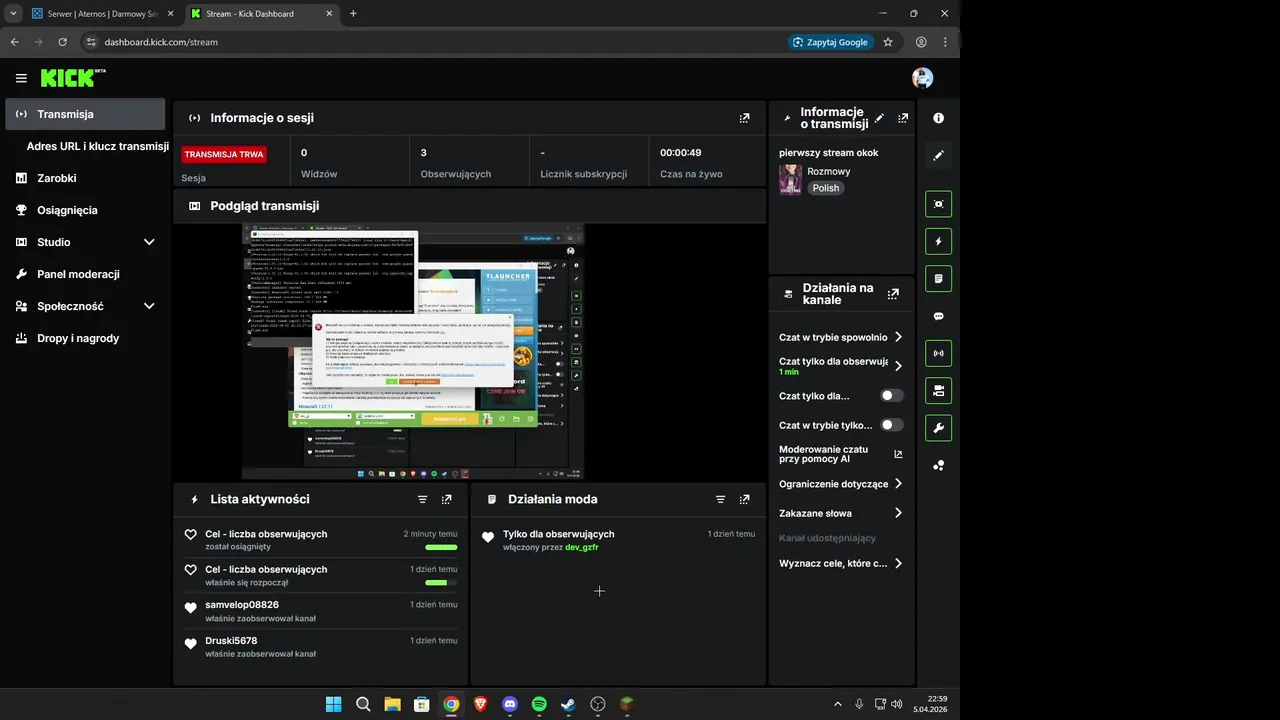The height and width of the screenshot is (720, 1280).
Task: Click progress bar of achieved follower goal
Action: pos(441,547)
